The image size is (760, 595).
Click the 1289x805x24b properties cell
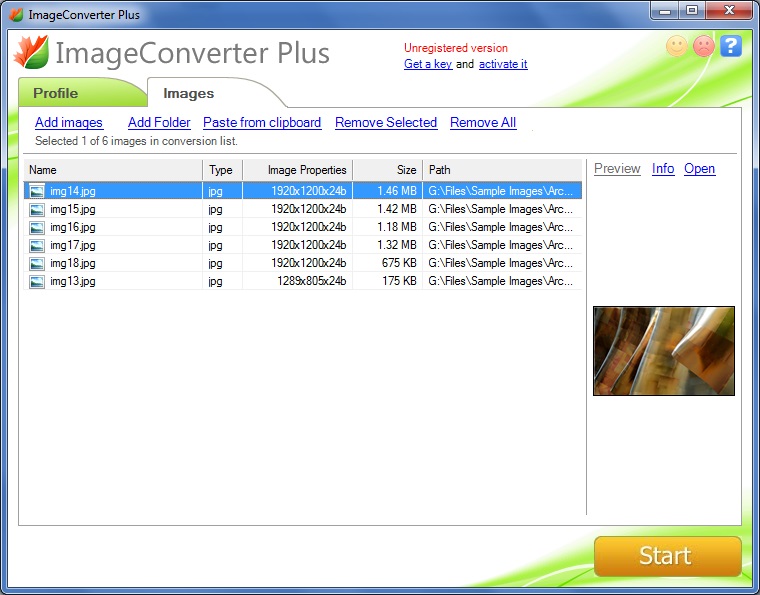point(312,281)
